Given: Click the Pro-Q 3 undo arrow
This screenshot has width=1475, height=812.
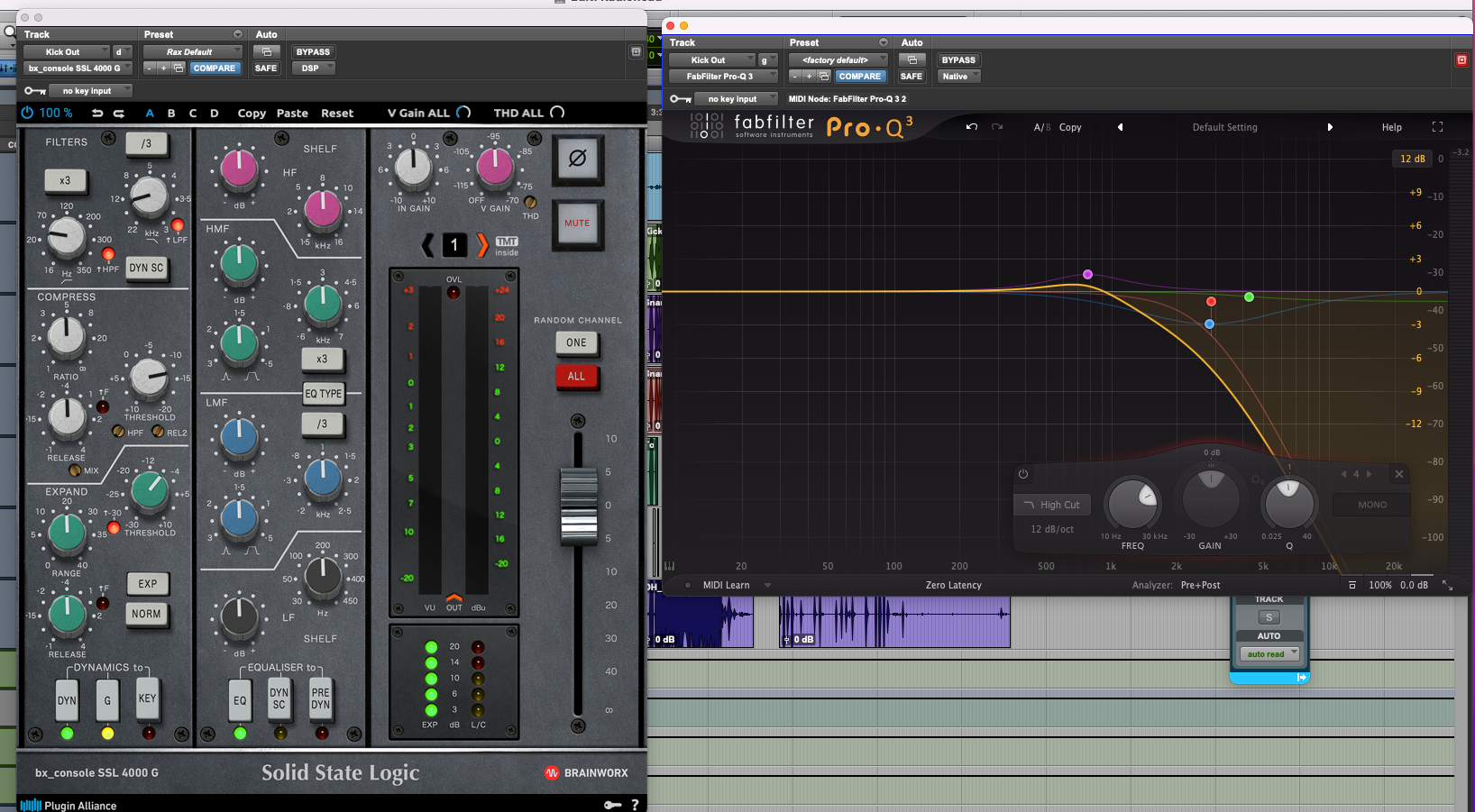Looking at the screenshot, I should [972, 127].
